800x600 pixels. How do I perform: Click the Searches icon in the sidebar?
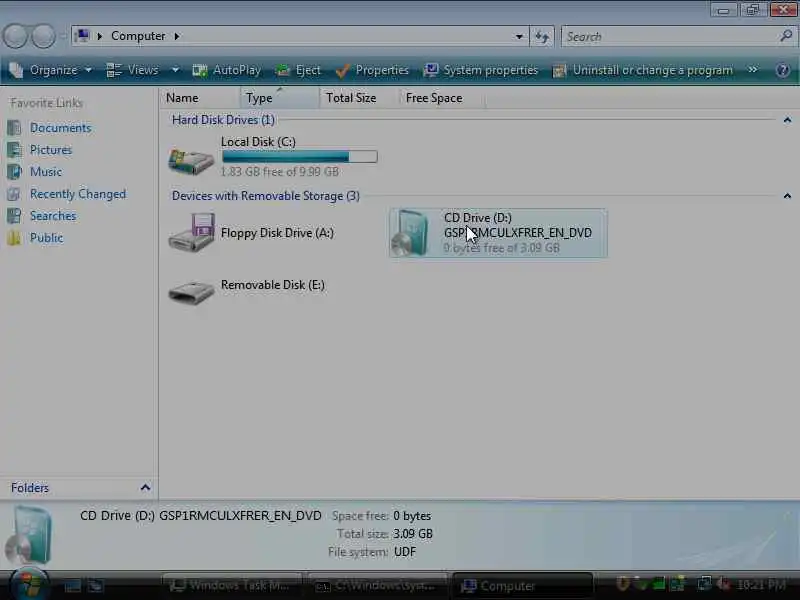click(x=14, y=216)
